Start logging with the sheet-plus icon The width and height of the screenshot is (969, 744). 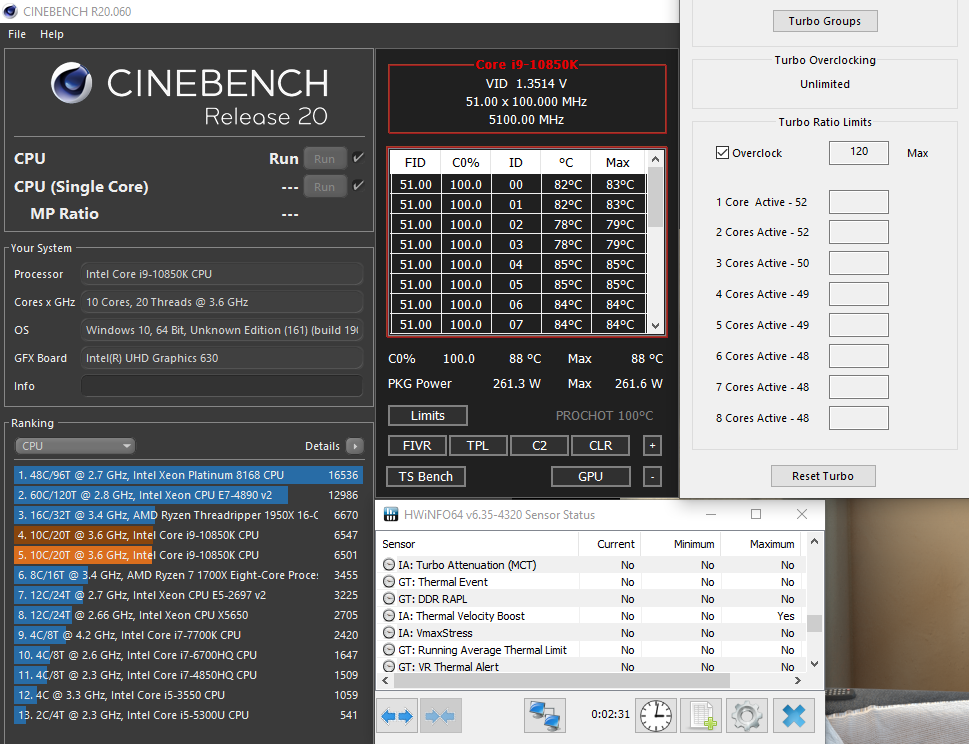pyautogui.click(x=701, y=716)
